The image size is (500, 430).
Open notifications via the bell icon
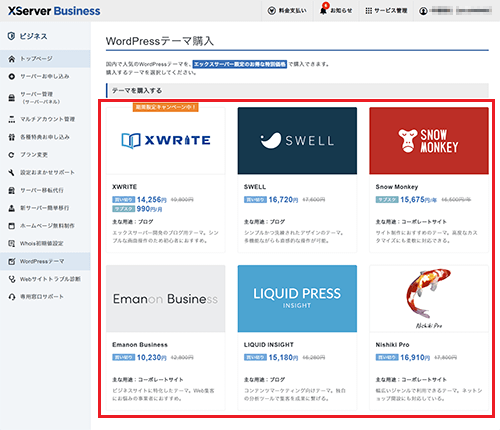[x=323, y=10]
